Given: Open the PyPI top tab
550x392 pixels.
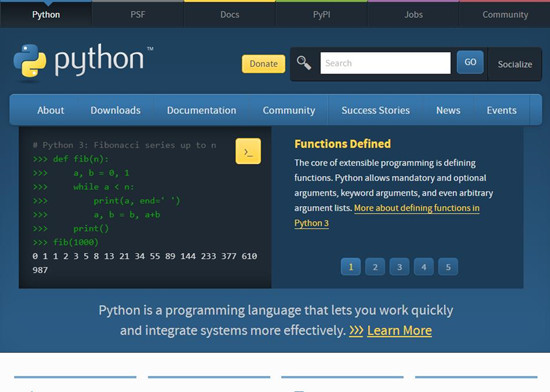Looking at the screenshot, I should tap(322, 15).
